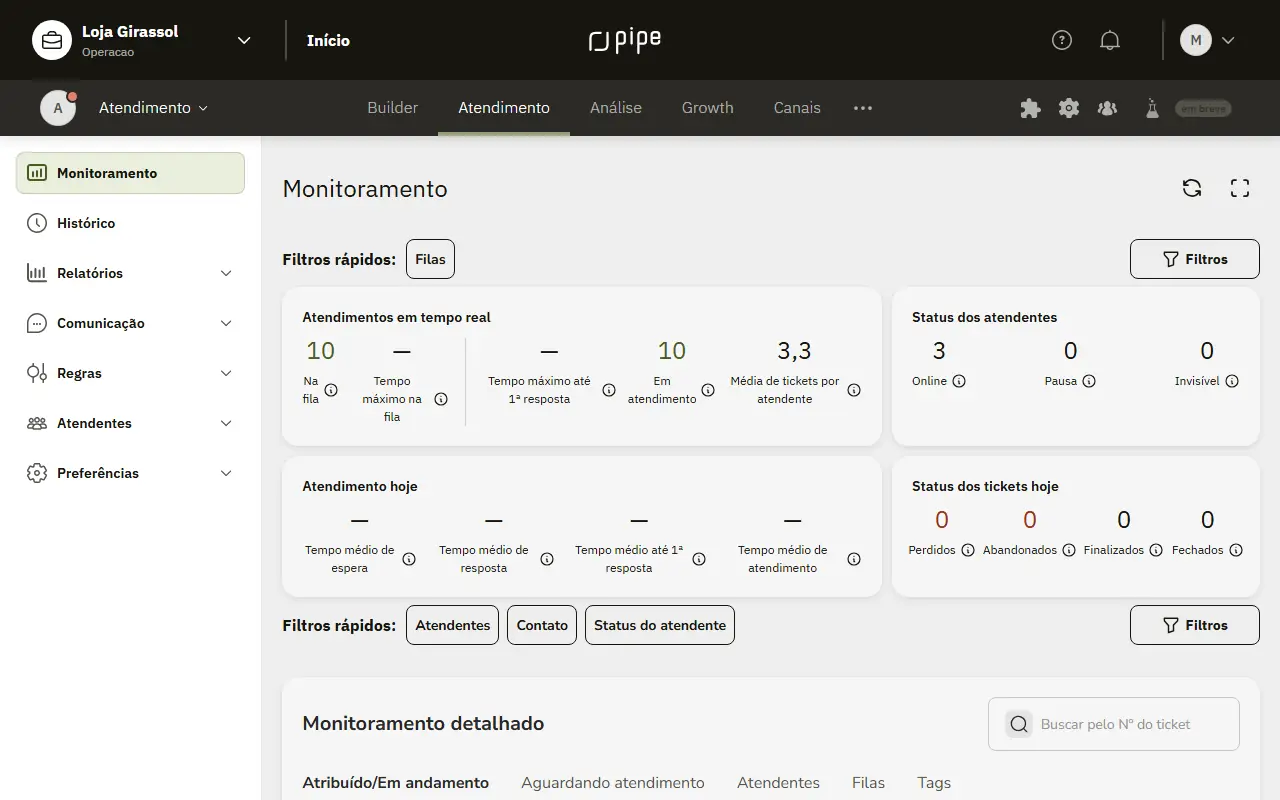
Task: Apply the Atendentes quick filter
Action: pyautogui.click(x=452, y=625)
